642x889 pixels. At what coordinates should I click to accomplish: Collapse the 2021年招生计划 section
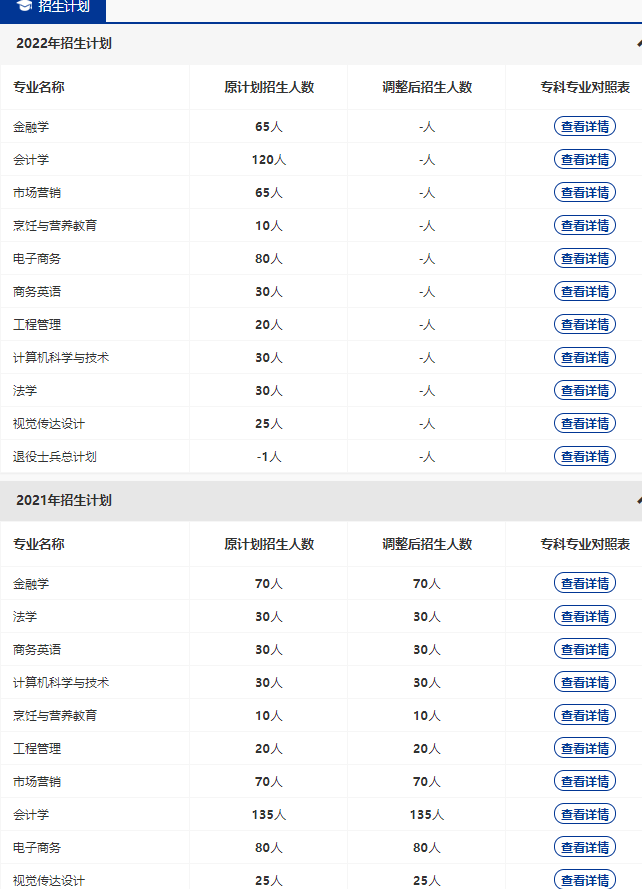tap(639, 500)
